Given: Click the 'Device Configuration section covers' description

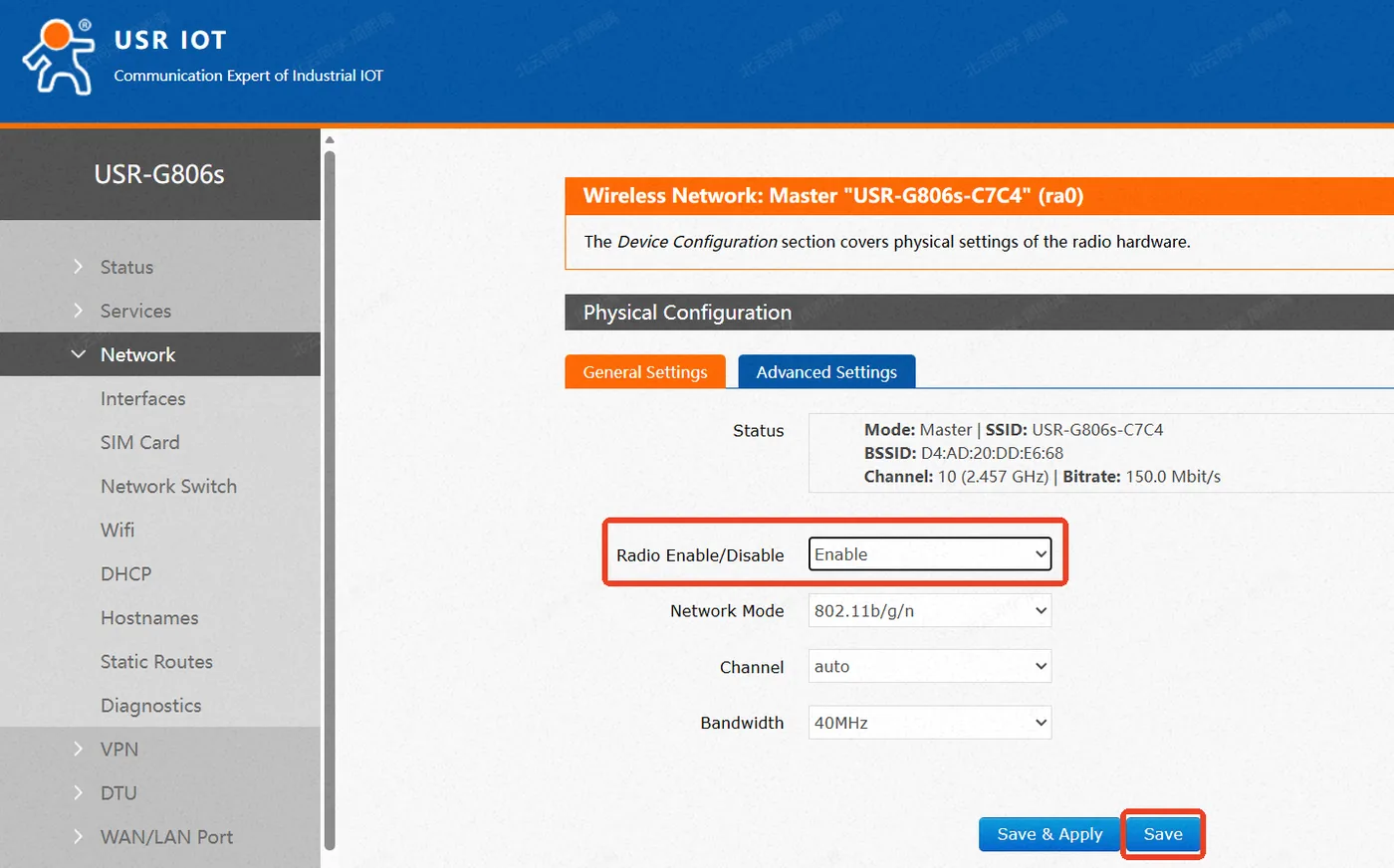Looking at the screenshot, I should click(x=887, y=242).
